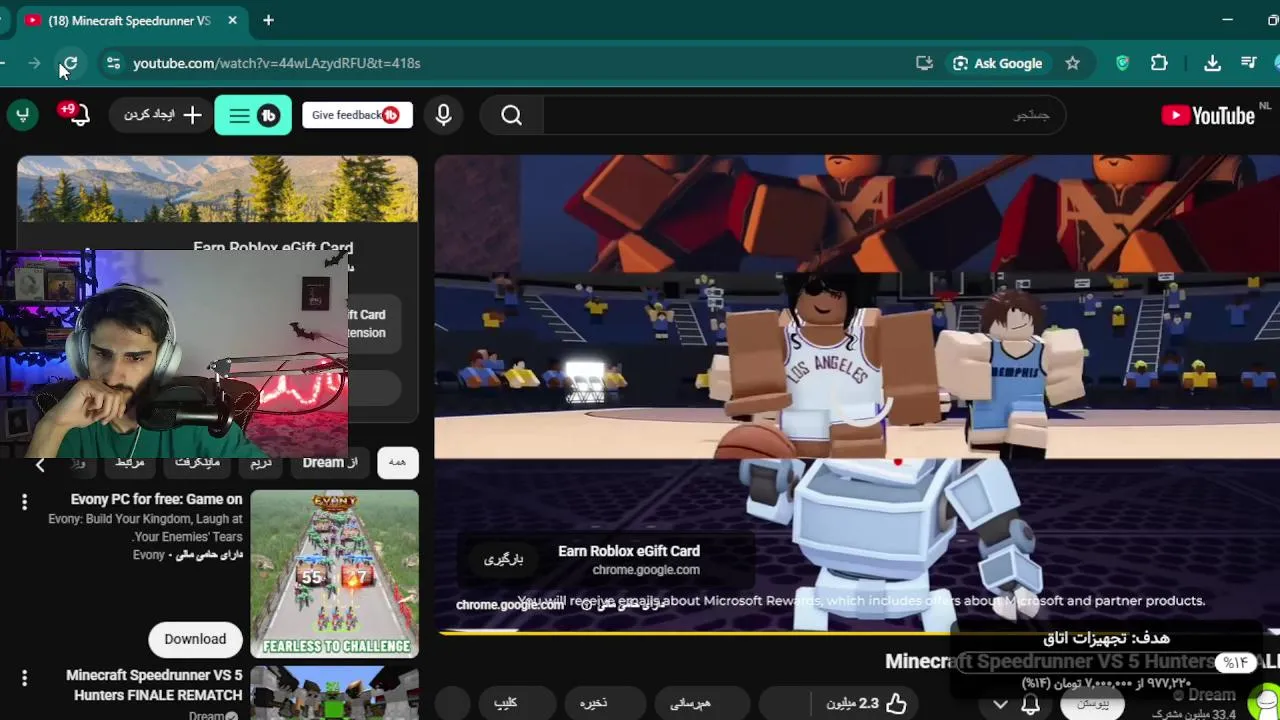Click the Give feedback button
The height and width of the screenshot is (720, 1280).
click(x=357, y=115)
